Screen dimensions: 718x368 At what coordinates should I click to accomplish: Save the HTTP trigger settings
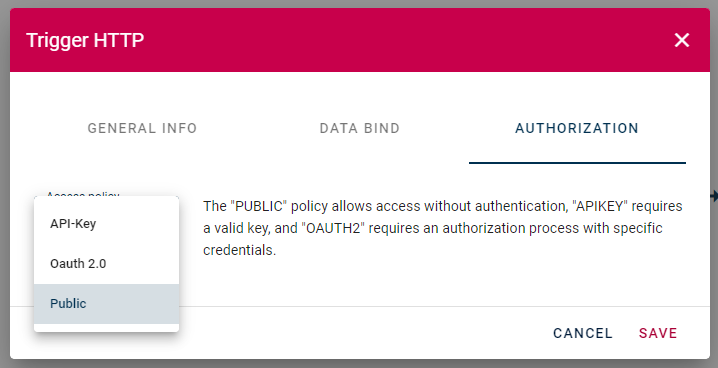658,333
